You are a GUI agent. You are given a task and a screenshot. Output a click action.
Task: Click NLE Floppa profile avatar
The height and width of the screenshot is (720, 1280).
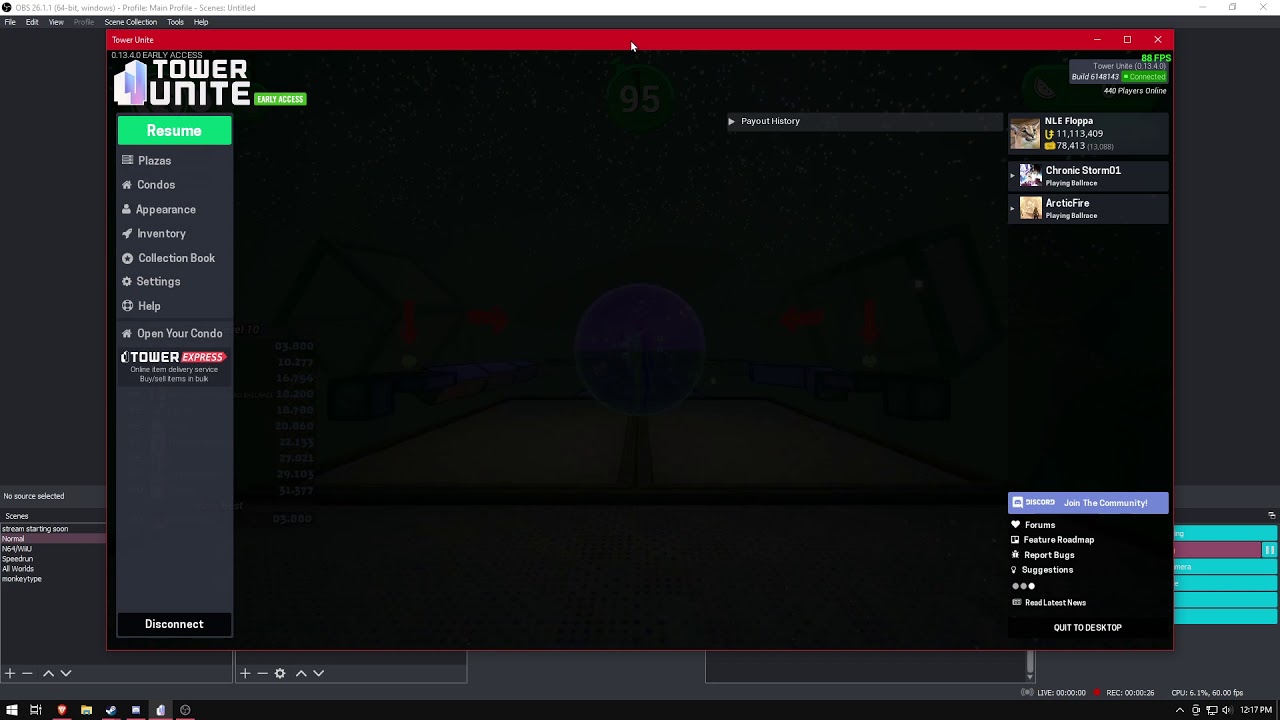1025,134
